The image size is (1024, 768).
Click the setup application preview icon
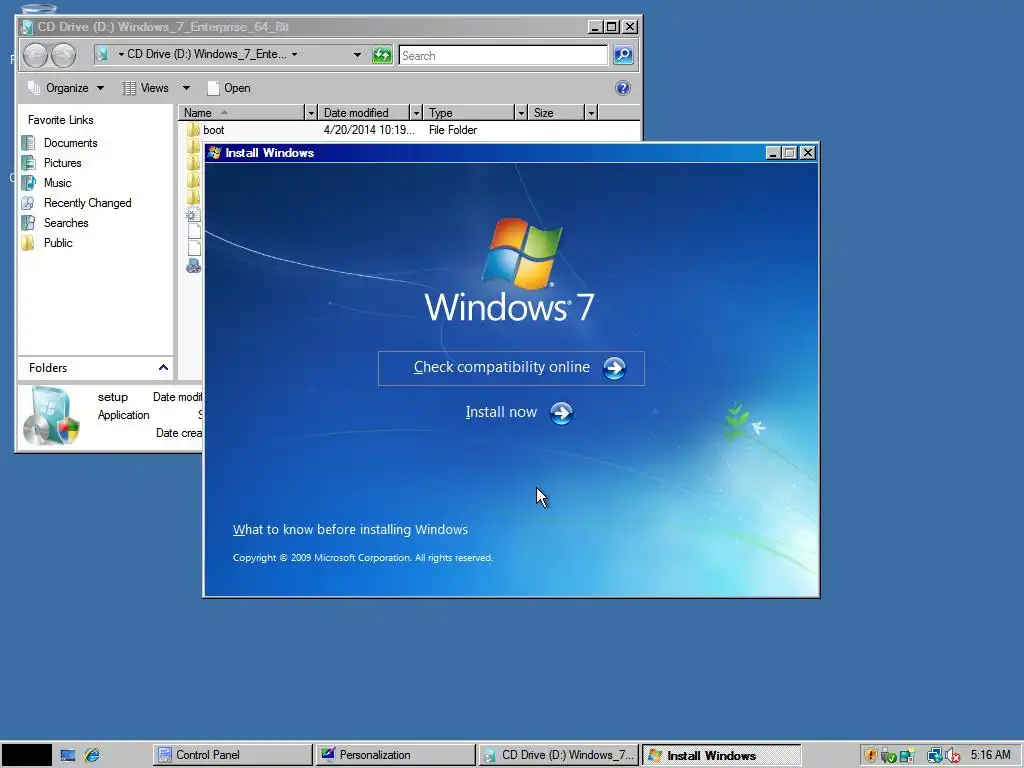click(x=52, y=416)
